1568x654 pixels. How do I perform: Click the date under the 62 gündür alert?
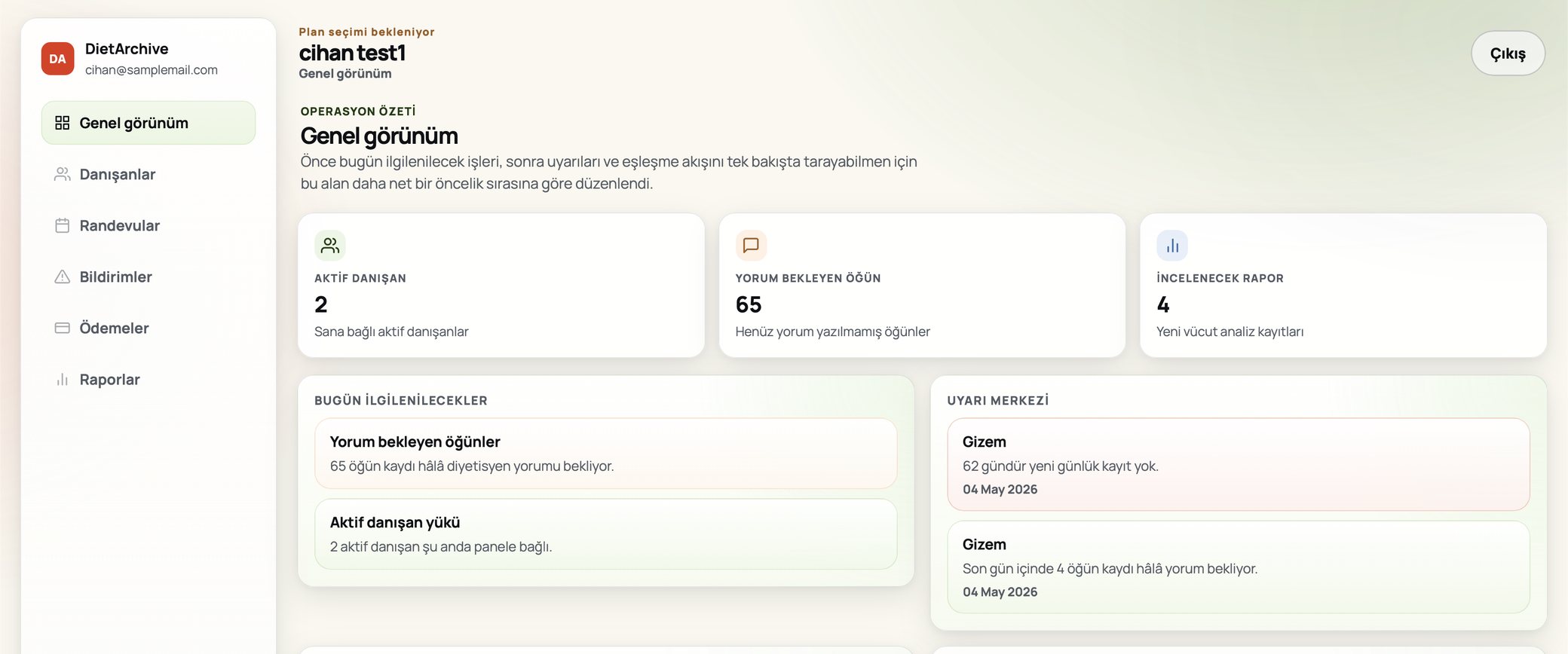click(1000, 490)
